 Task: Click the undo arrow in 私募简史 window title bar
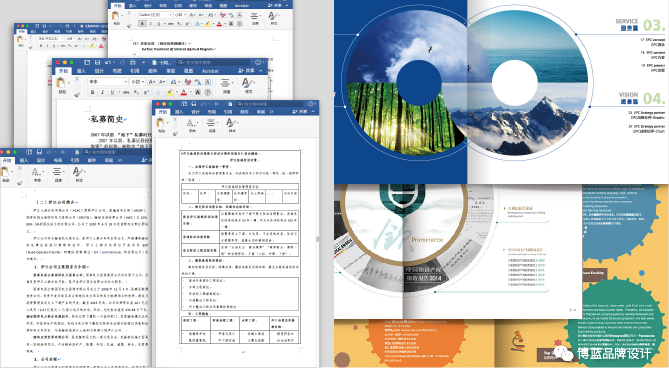[108, 62]
